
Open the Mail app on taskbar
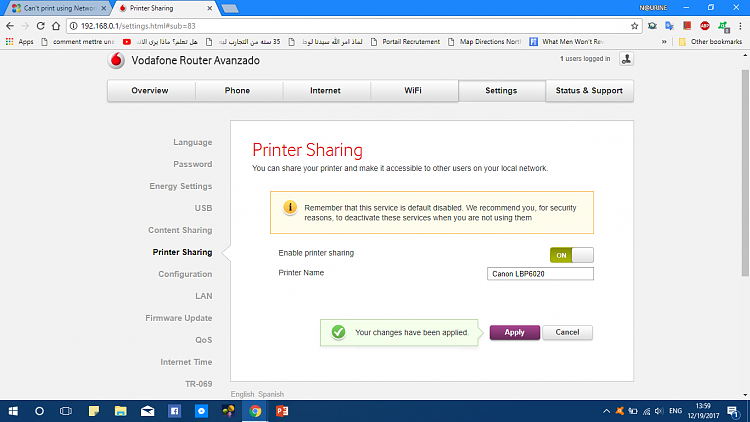(x=147, y=411)
